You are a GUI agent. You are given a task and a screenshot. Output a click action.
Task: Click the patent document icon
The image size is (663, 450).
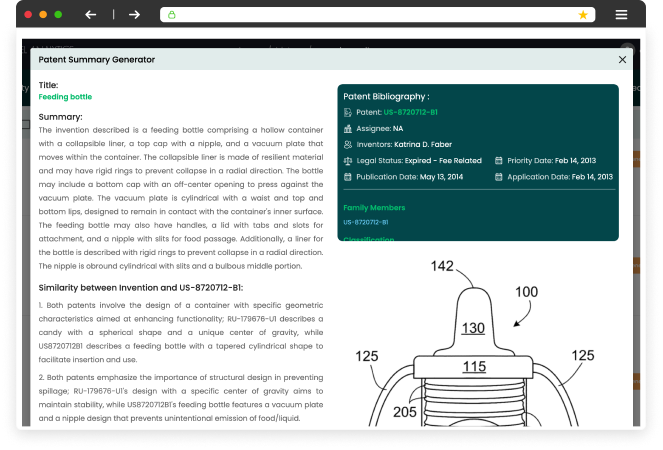click(x=348, y=112)
